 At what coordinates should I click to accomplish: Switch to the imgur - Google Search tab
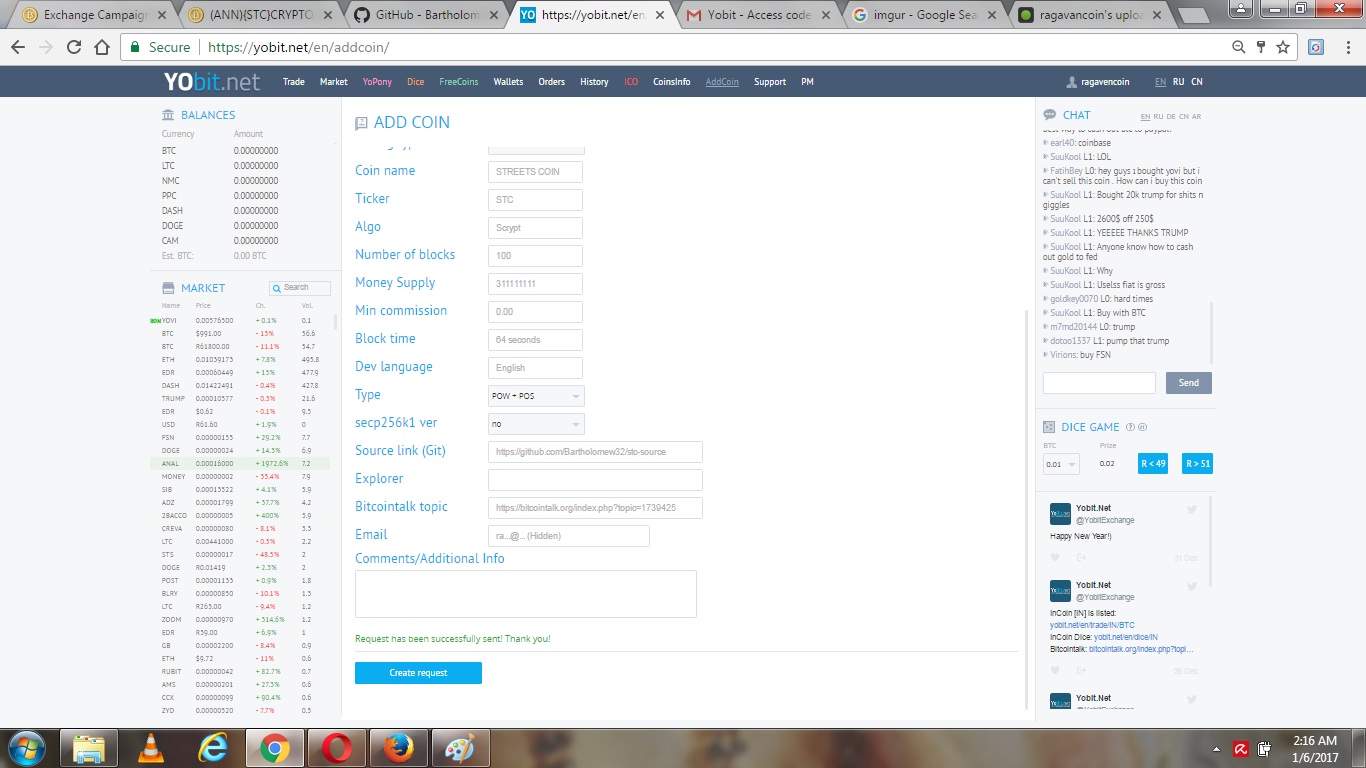pos(923,15)
